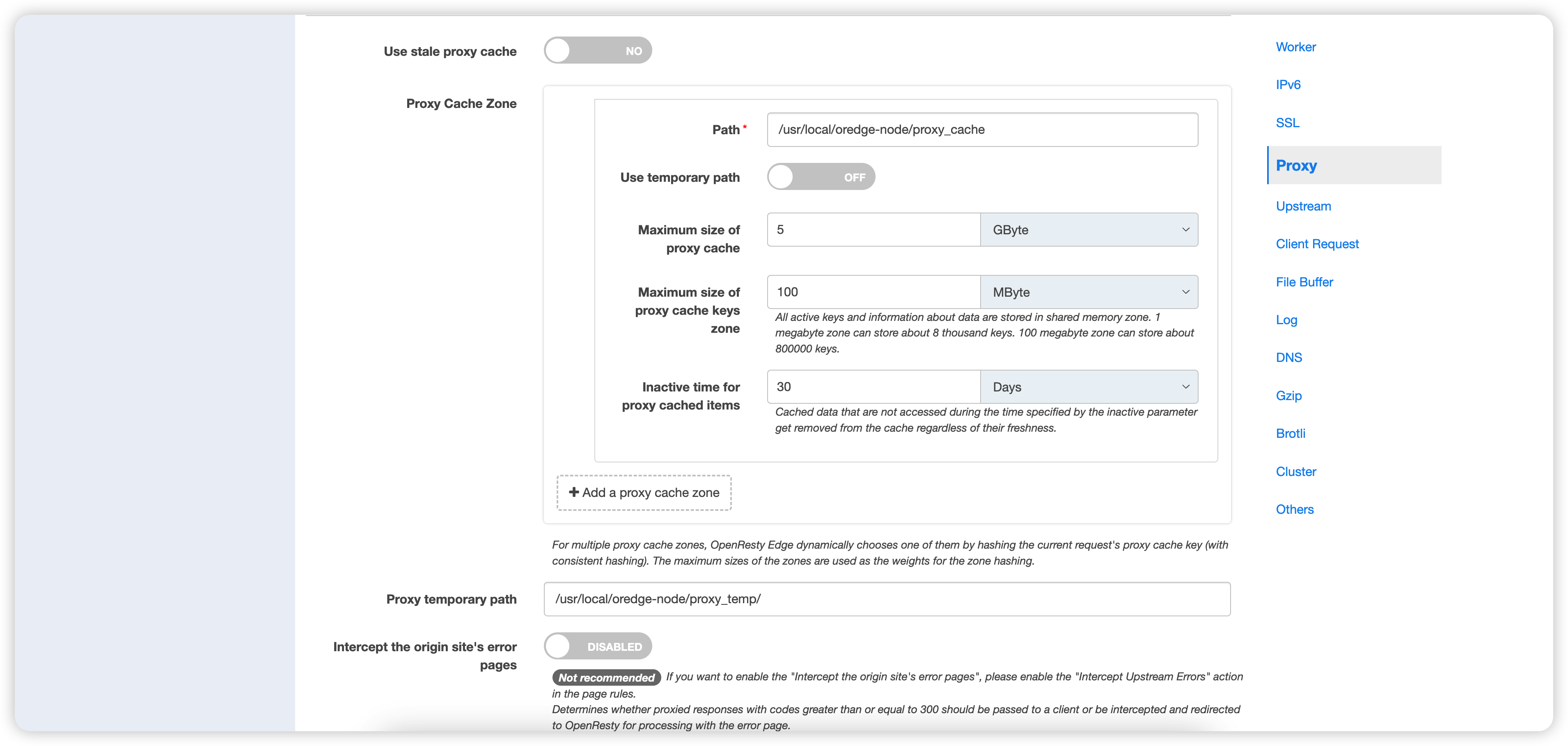The height and width of the screenshot is (746, 1568).
Task: Go to the Cluster section
Action: coord(1296,471)
